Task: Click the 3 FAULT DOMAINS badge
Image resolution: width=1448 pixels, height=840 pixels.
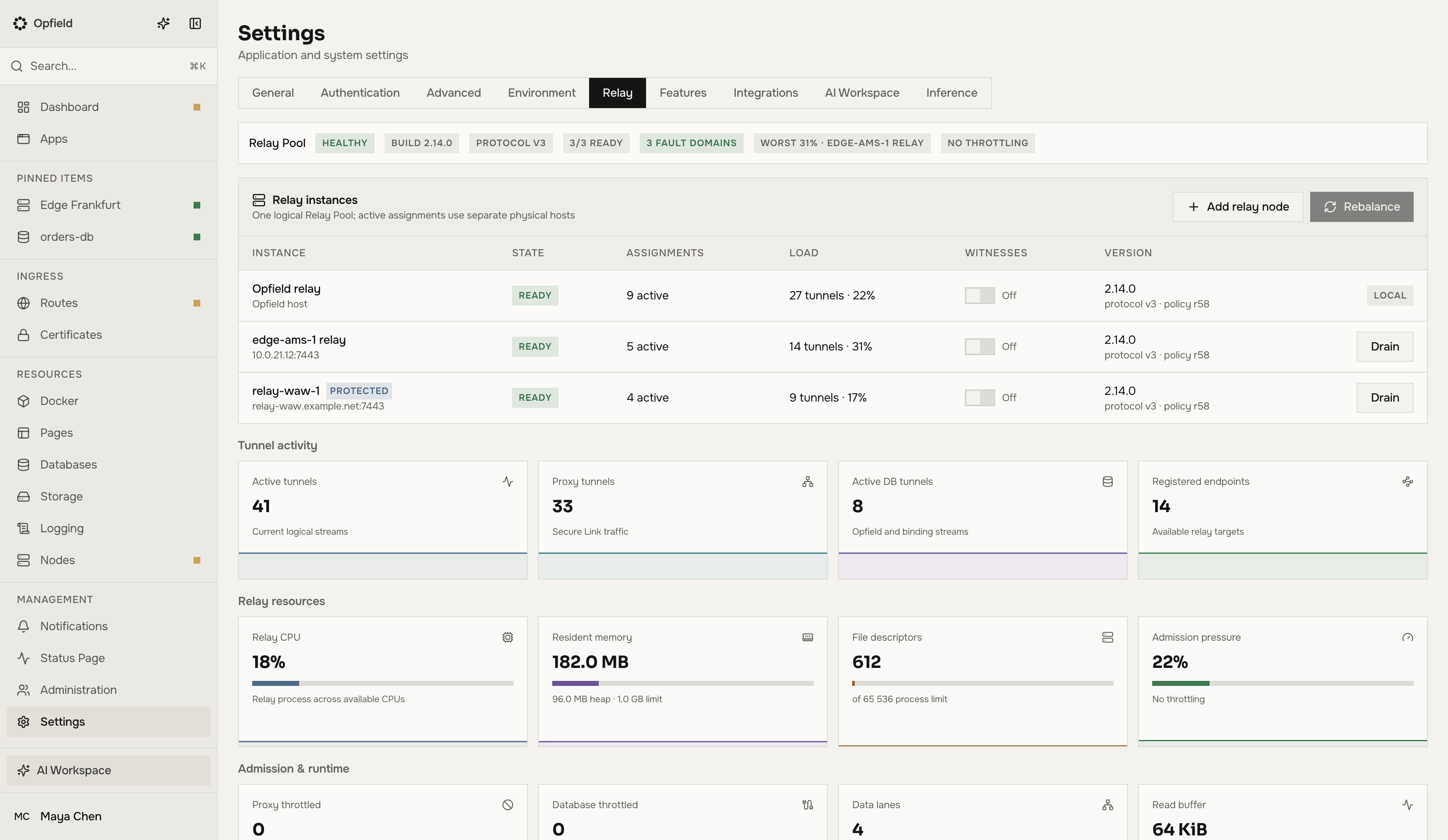Action: pyautogui.click(x=691, y=143)
